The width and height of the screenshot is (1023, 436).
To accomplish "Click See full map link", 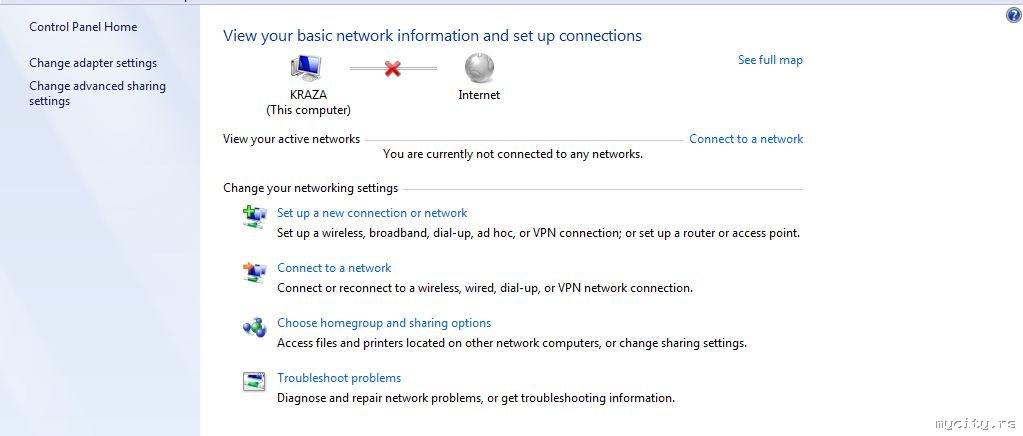I will [x=770, y=60].
